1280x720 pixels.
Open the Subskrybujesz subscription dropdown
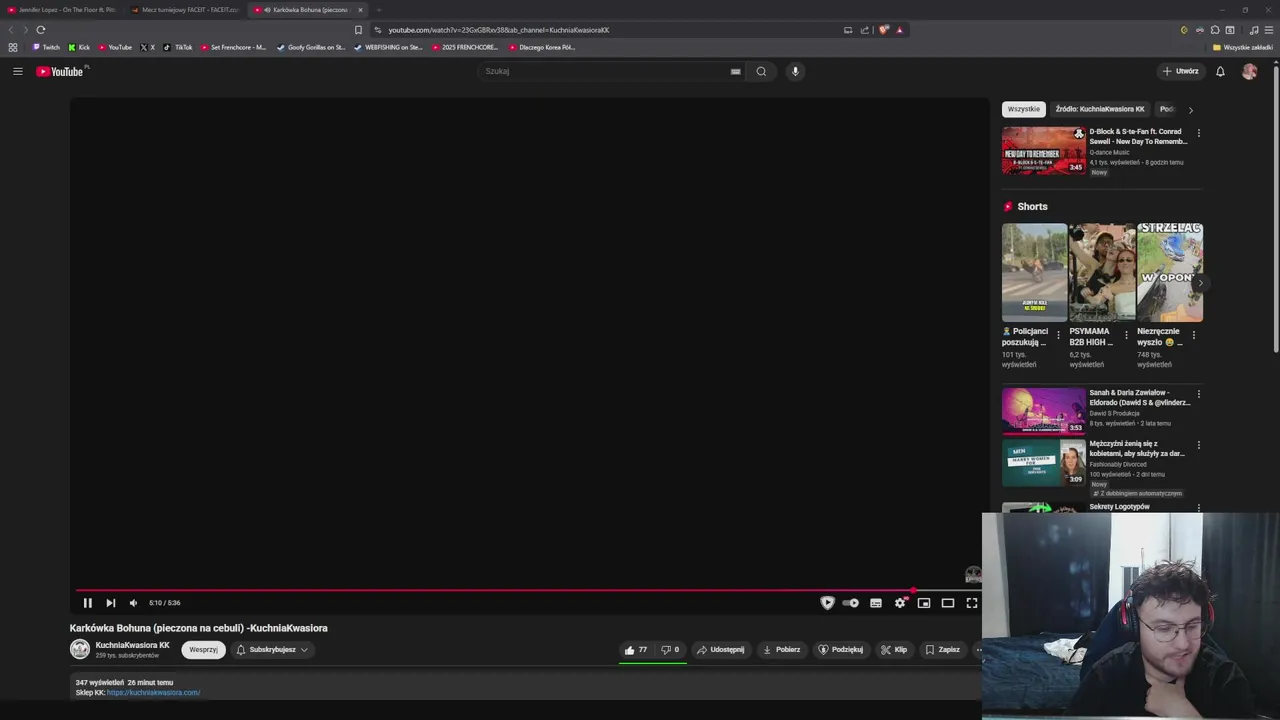[272, 650]
